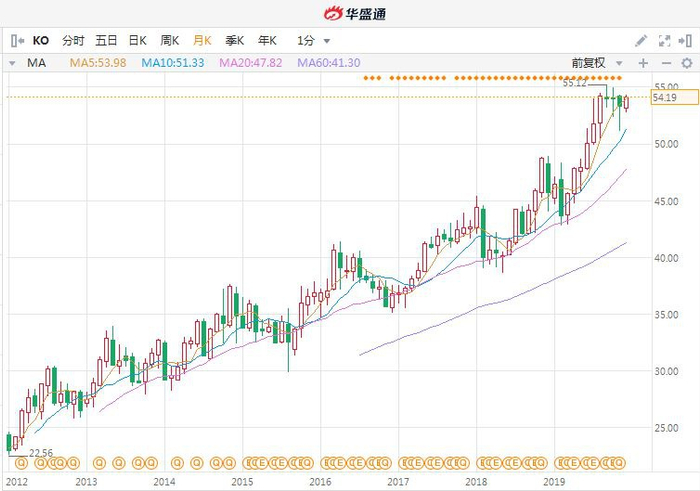Click the 2018 year axis label

click(476, 482)
